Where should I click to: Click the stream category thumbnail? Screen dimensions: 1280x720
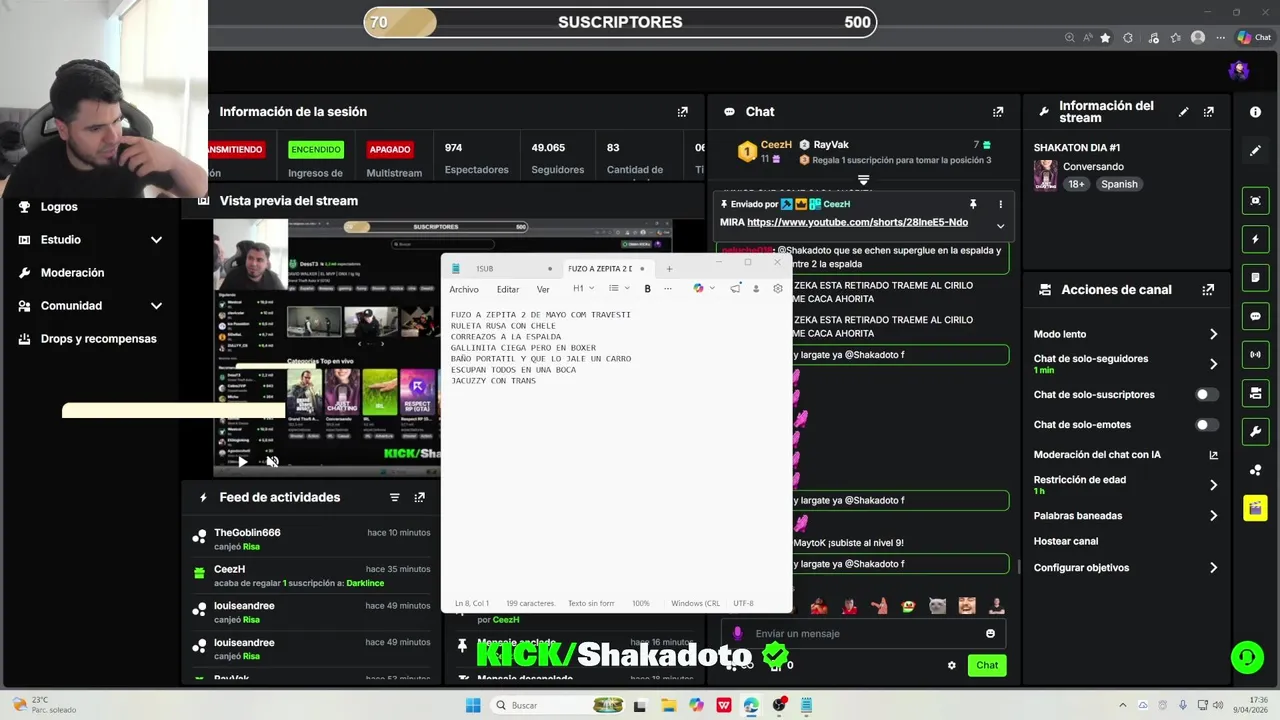(1045, 175)
